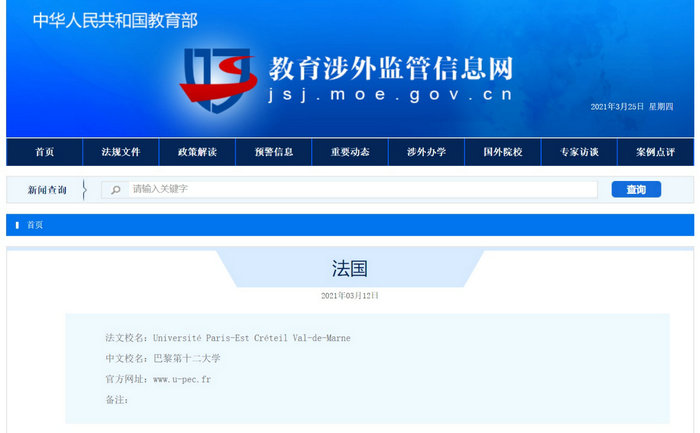This screenshot has height=433, width=700.
Task: Click the www.u-pec.fr website address
Action: 182,379
